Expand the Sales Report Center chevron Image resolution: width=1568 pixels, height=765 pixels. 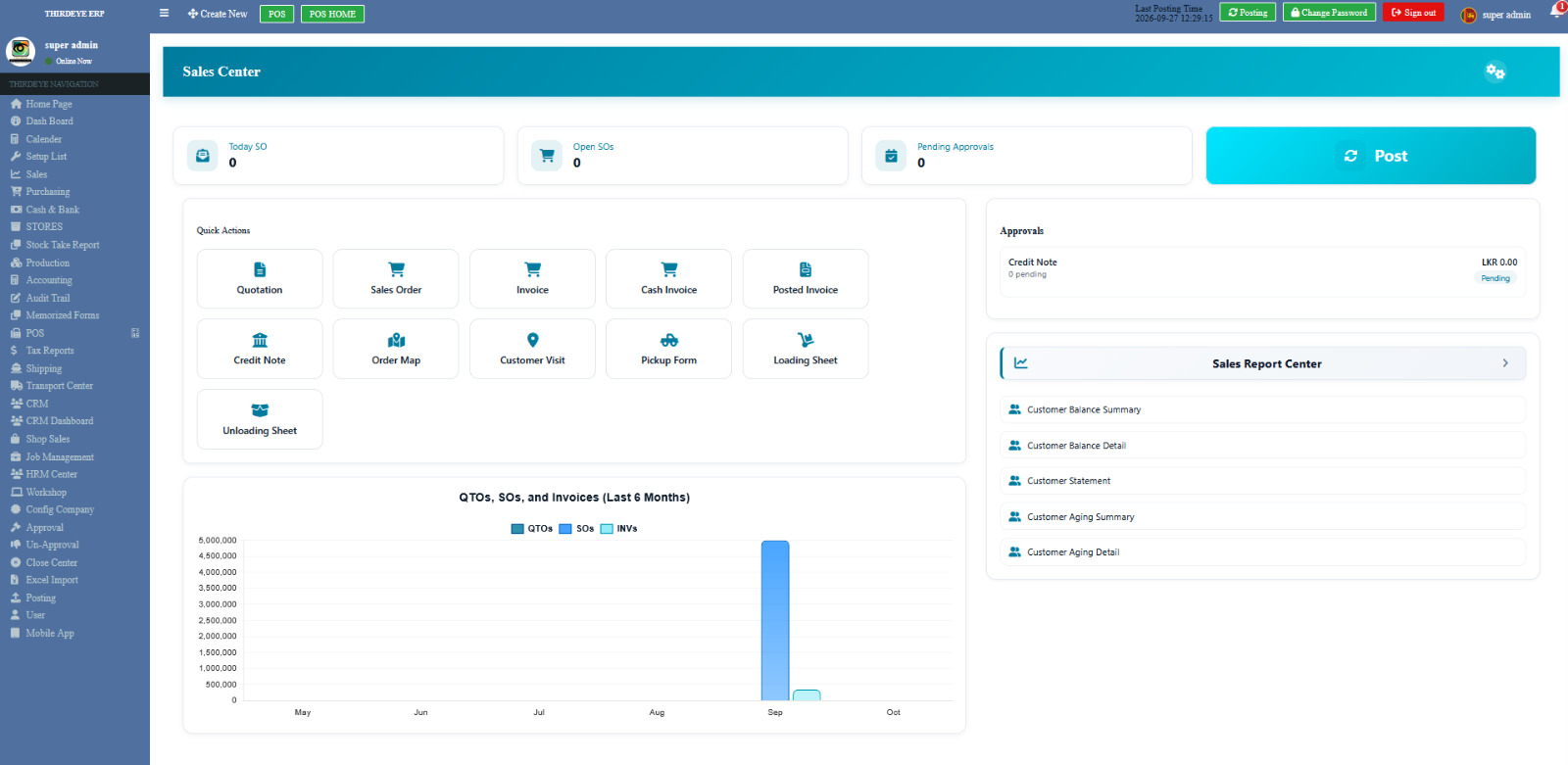point(1505,363)
